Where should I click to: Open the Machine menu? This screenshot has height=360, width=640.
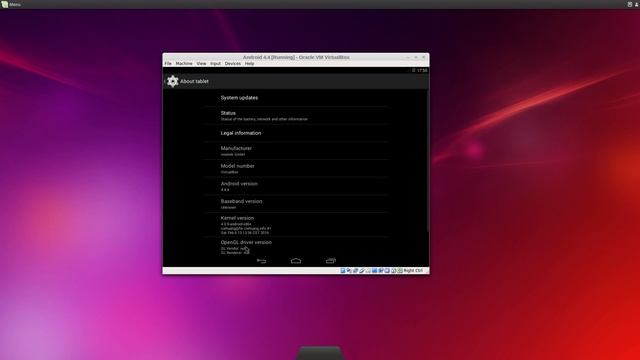184,64
